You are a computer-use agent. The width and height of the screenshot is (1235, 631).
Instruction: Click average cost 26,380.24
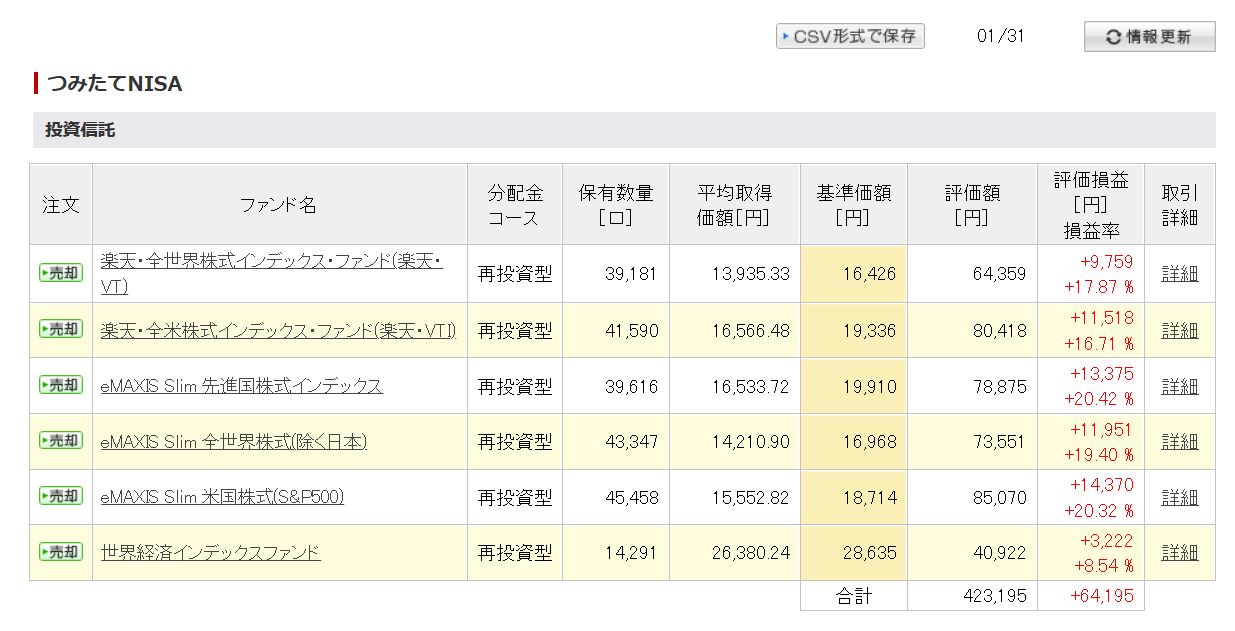751,552
